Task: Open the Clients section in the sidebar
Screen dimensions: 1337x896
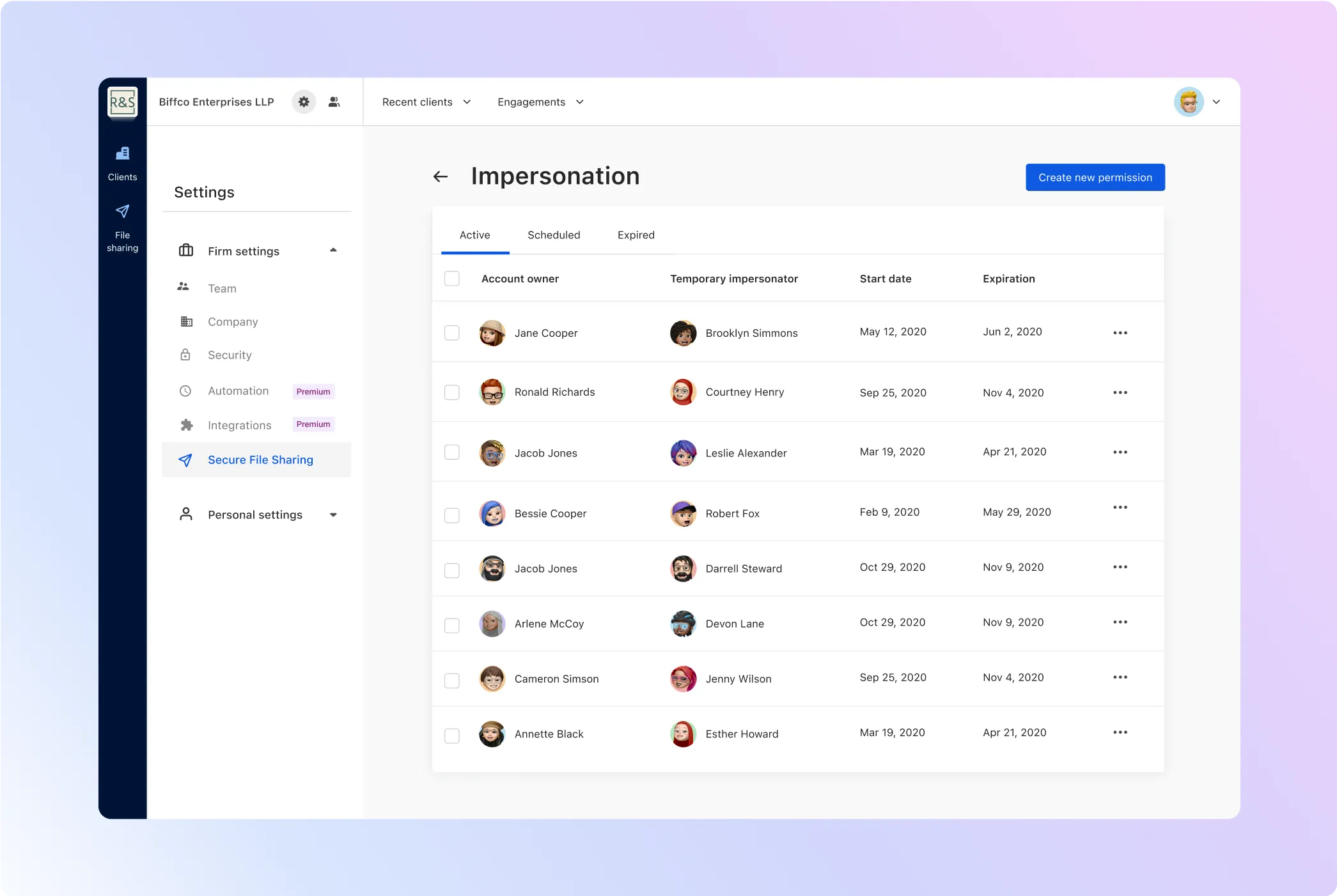Action: 122,164
